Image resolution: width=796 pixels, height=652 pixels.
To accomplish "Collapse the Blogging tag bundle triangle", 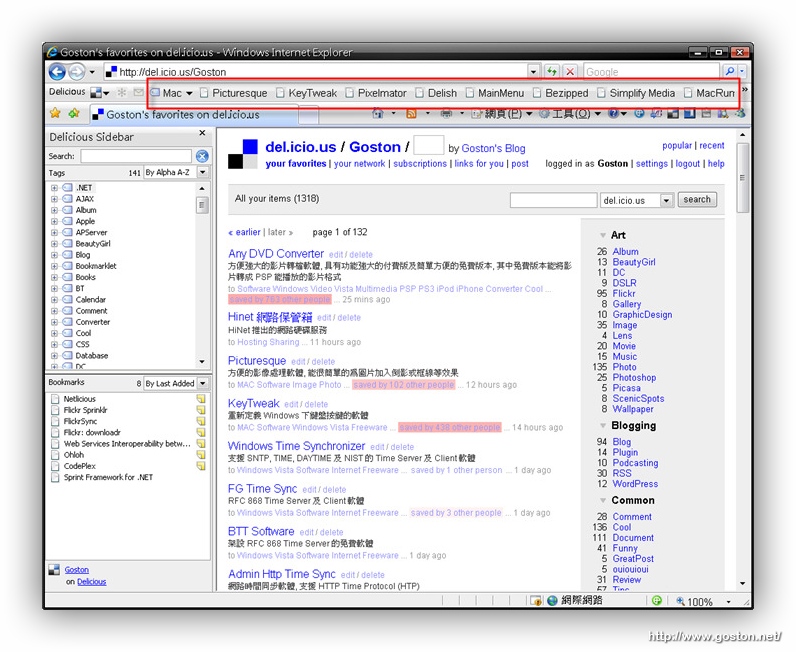I will (x=603, y=426).
